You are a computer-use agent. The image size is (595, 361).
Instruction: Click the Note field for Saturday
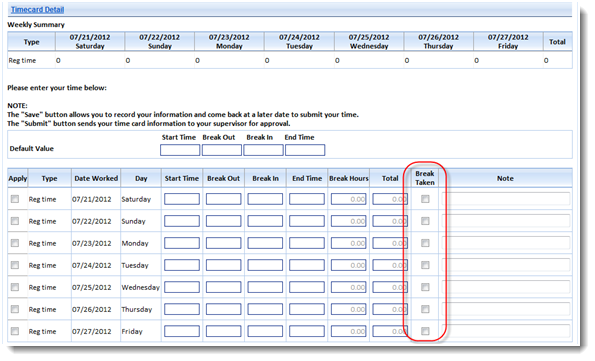click(x=506, y=199)
